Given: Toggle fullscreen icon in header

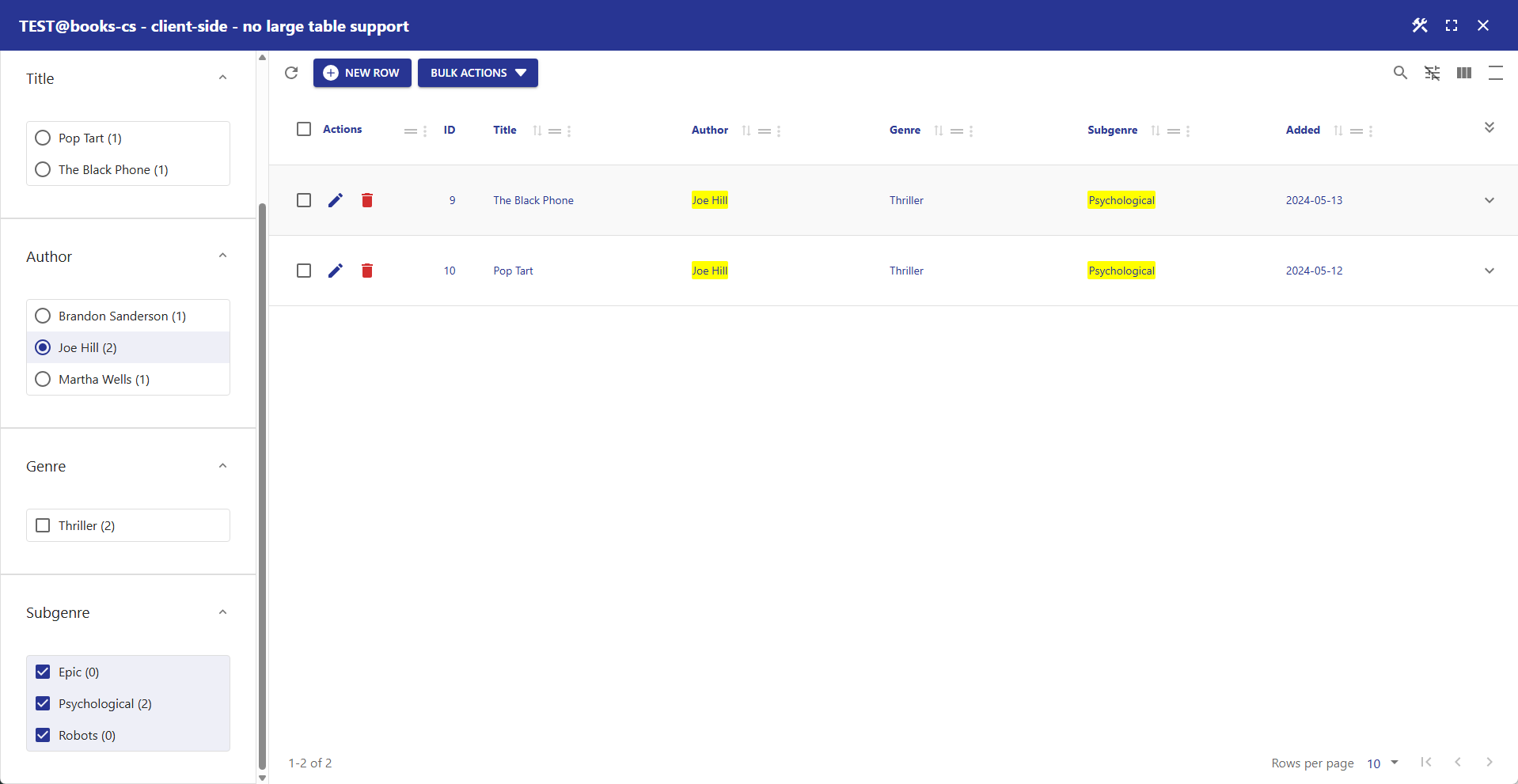Looking at the screenshot, I should click(x=1452, y=25).
